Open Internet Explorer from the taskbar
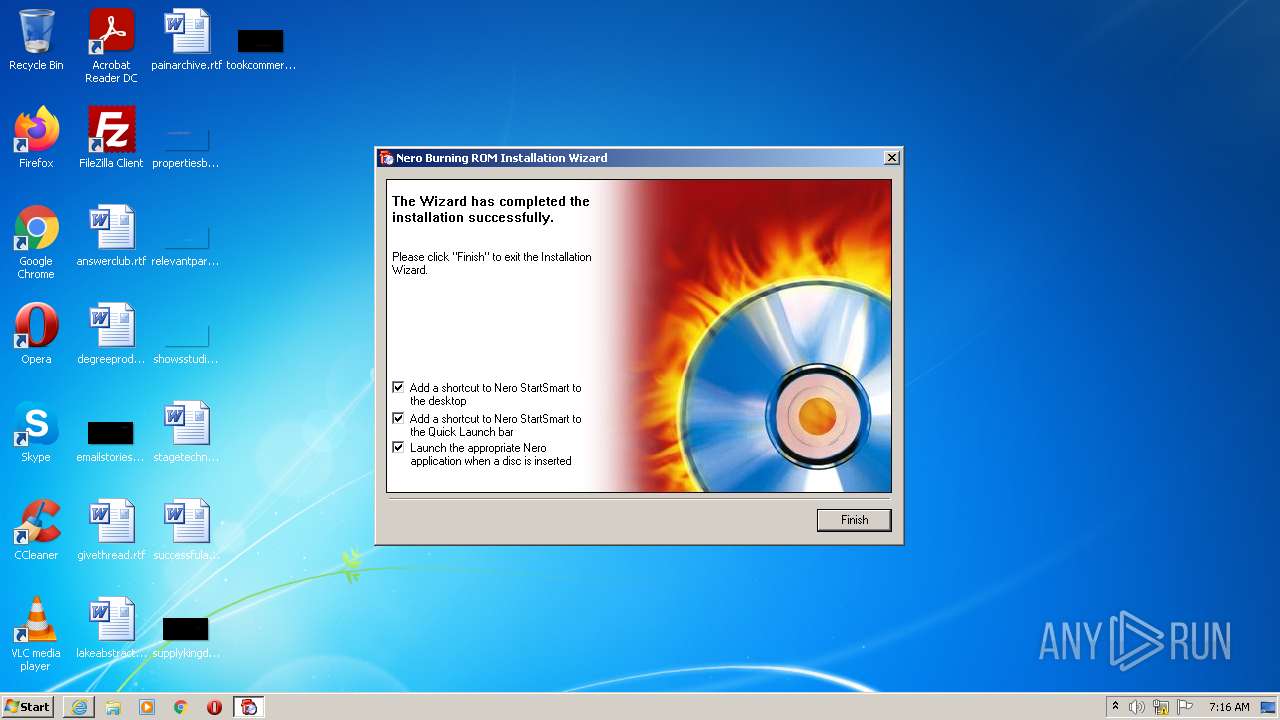Image resolution: width=1280 pixels, height=720 pixels. tap(79, 707)
